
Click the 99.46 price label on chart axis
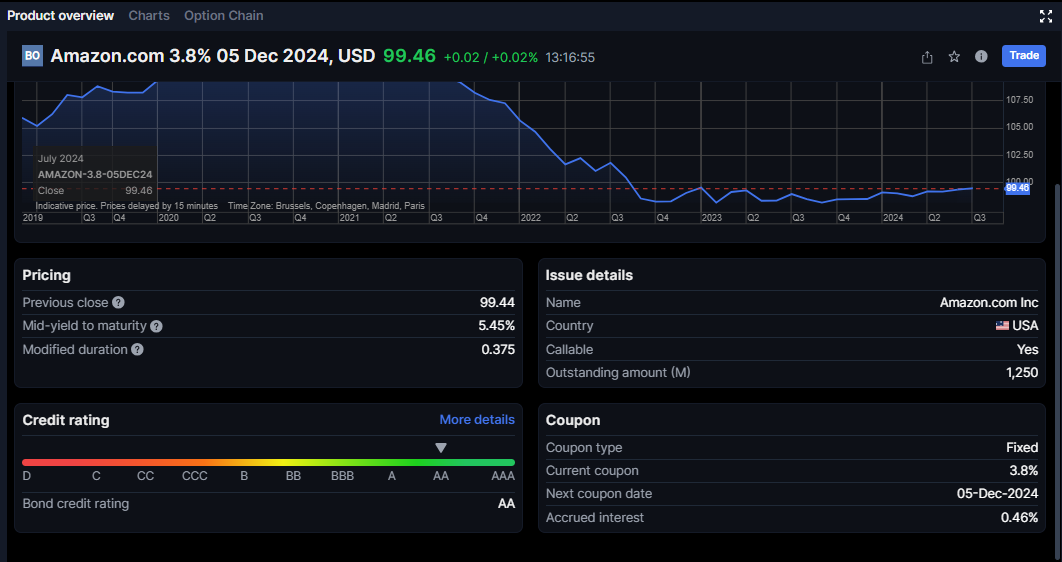click(1017, 188)
